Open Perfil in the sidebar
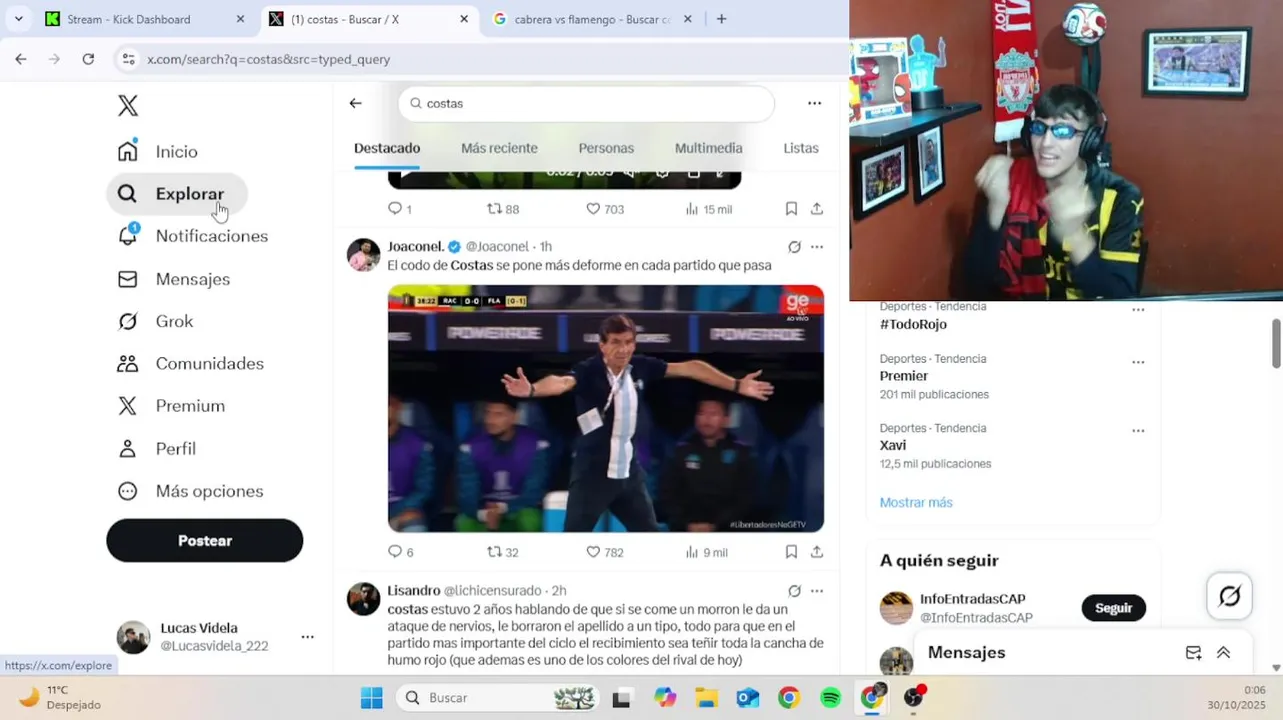The width and height of the screenshot is (1283, 720). tap(157, 449)
